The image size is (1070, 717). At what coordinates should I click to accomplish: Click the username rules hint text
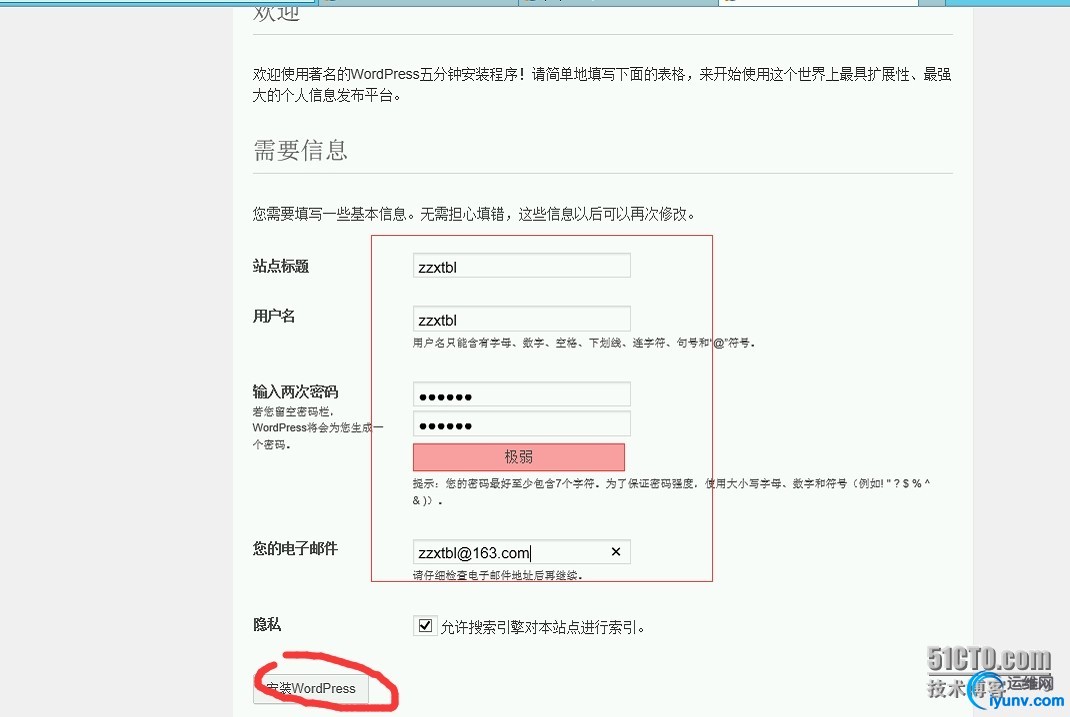583,342
